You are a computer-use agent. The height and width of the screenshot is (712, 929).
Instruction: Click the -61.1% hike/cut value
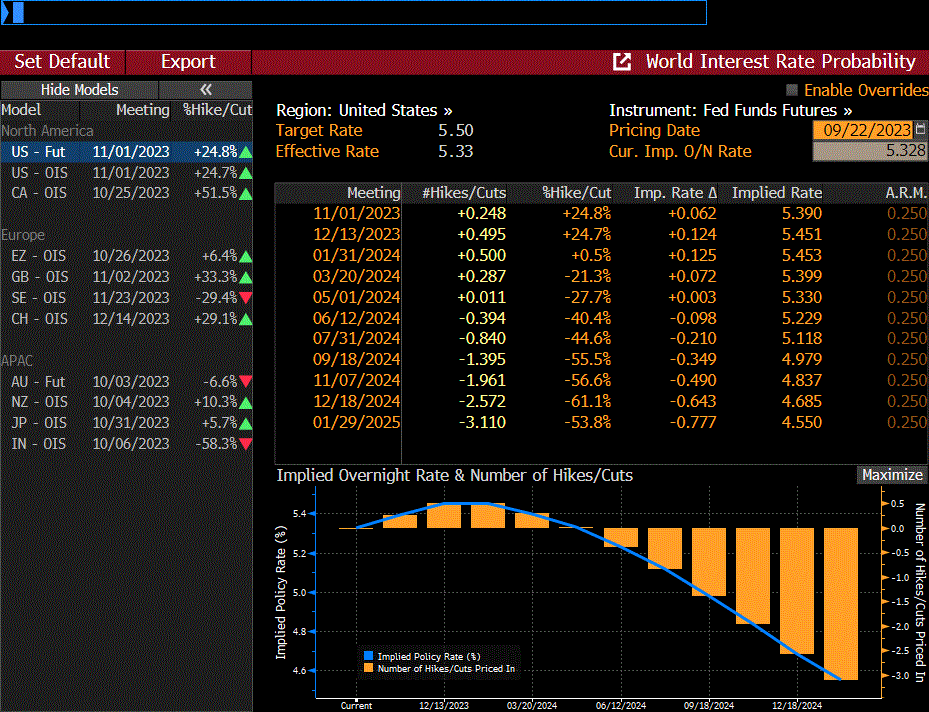(587, 401)
